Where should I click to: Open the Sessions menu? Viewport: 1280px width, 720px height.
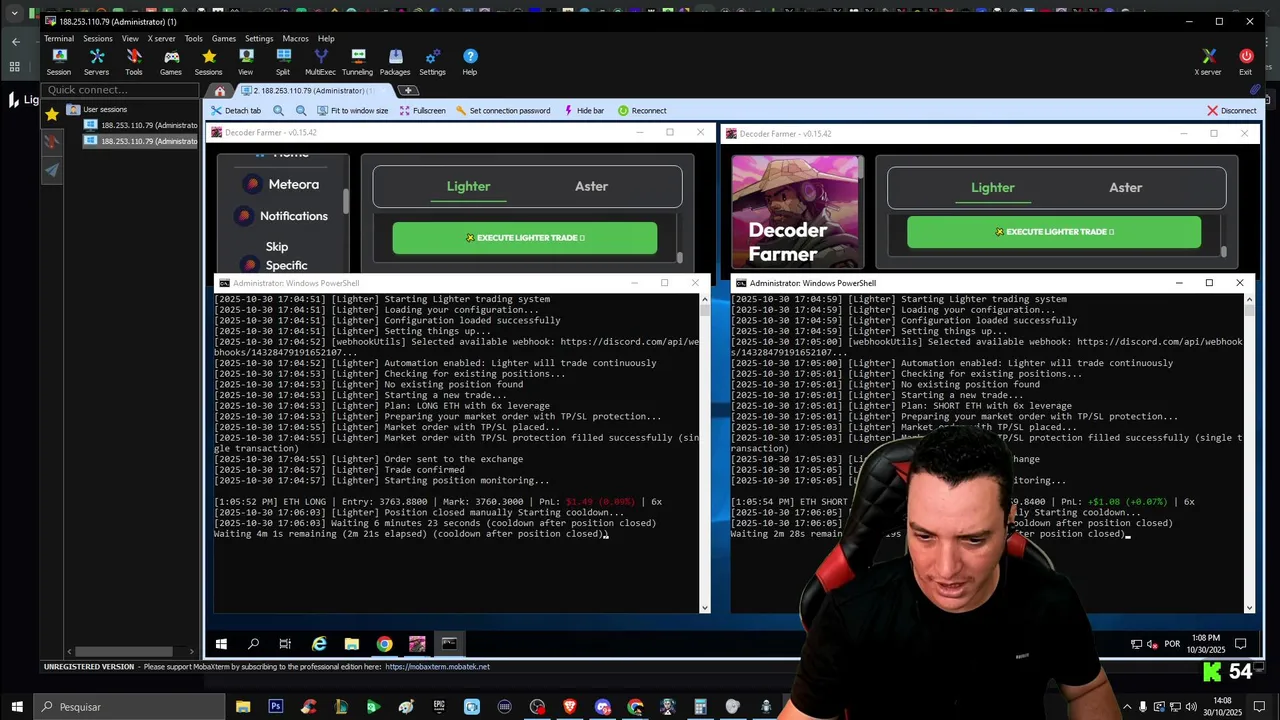click(98, 38)
